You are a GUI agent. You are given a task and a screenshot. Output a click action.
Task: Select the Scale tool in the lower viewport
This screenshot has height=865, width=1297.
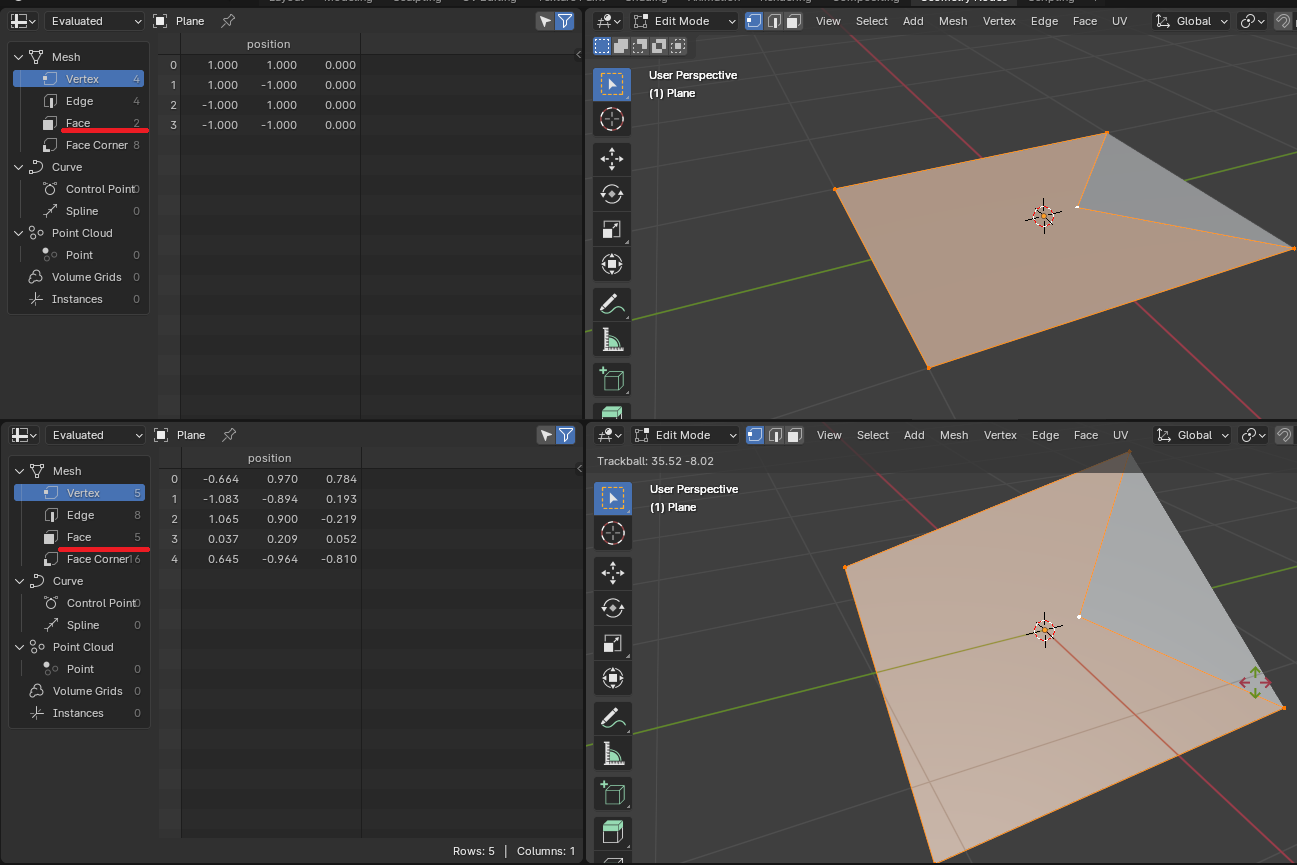coord(613,643)
